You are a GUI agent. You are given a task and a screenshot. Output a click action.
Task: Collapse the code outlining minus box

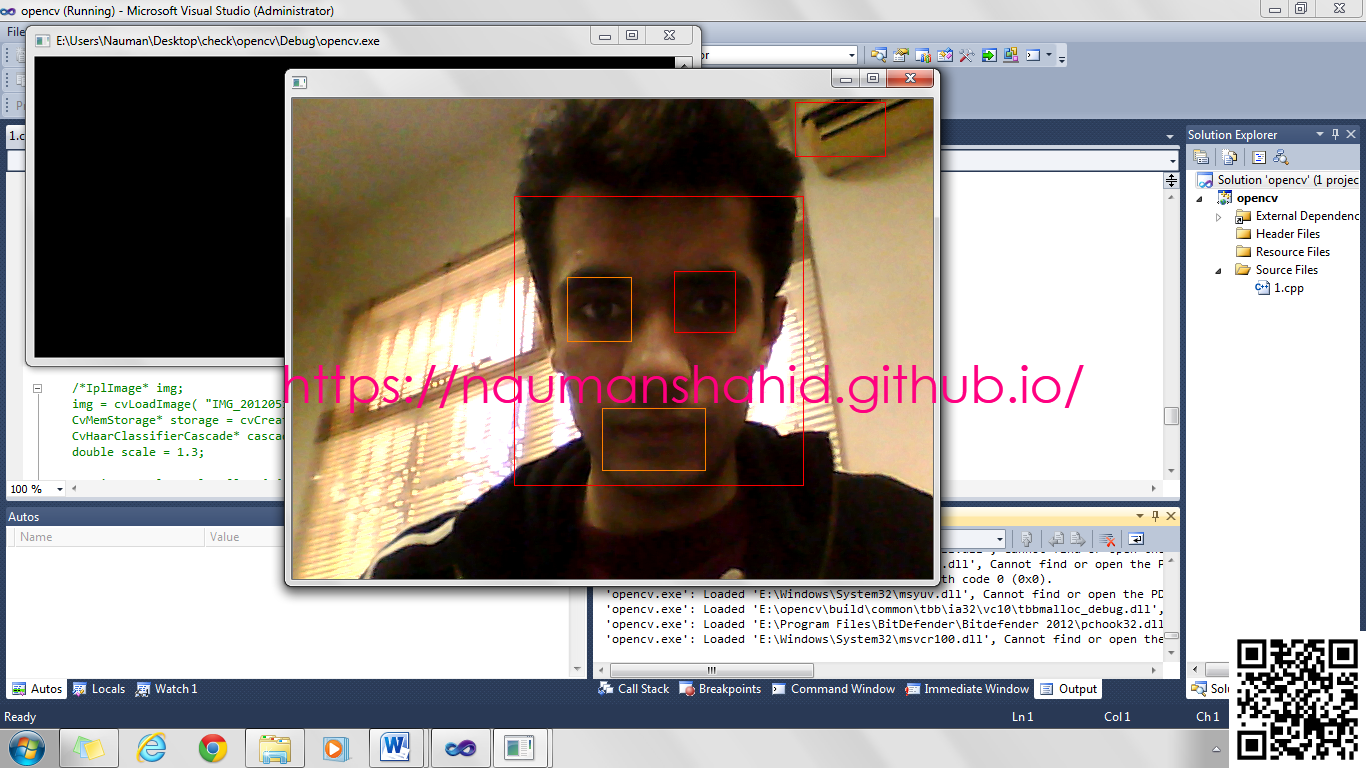37,388
